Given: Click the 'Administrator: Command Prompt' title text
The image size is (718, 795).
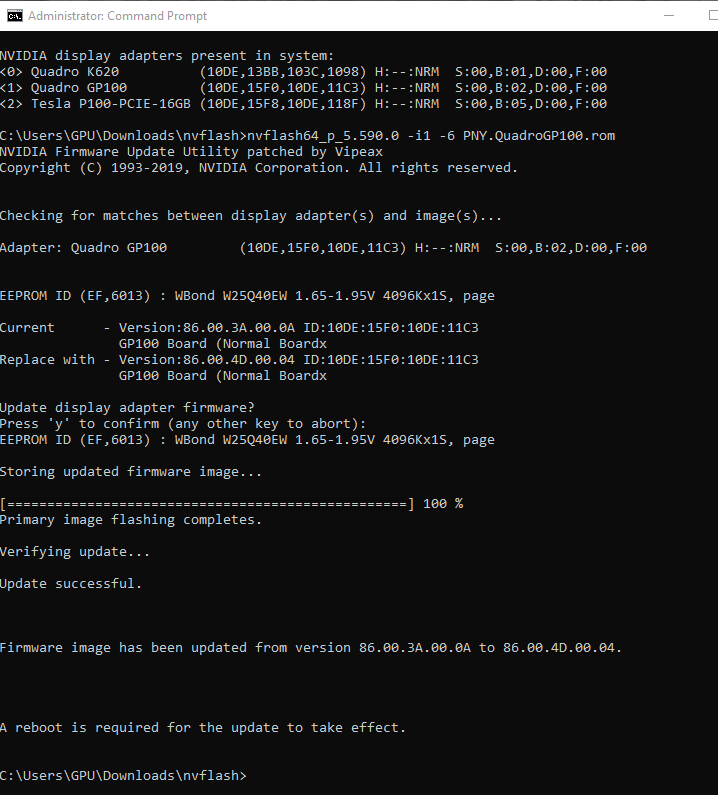Looking at the screenshot, I should tap(118, 16).
